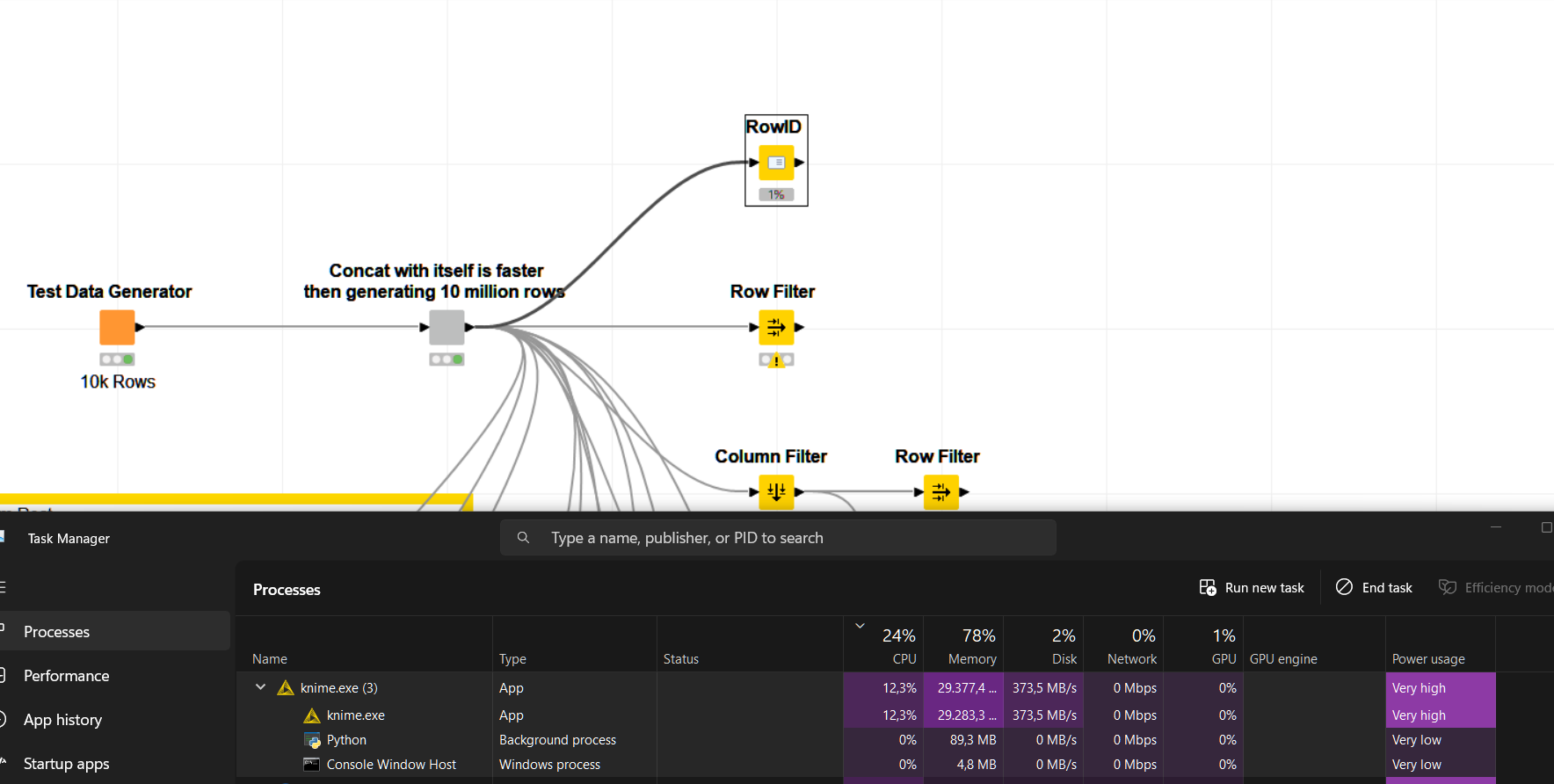The height and width of the screenshot is (784, 1554).
Task: Select the Test Data Generator node
Action: 117,327
